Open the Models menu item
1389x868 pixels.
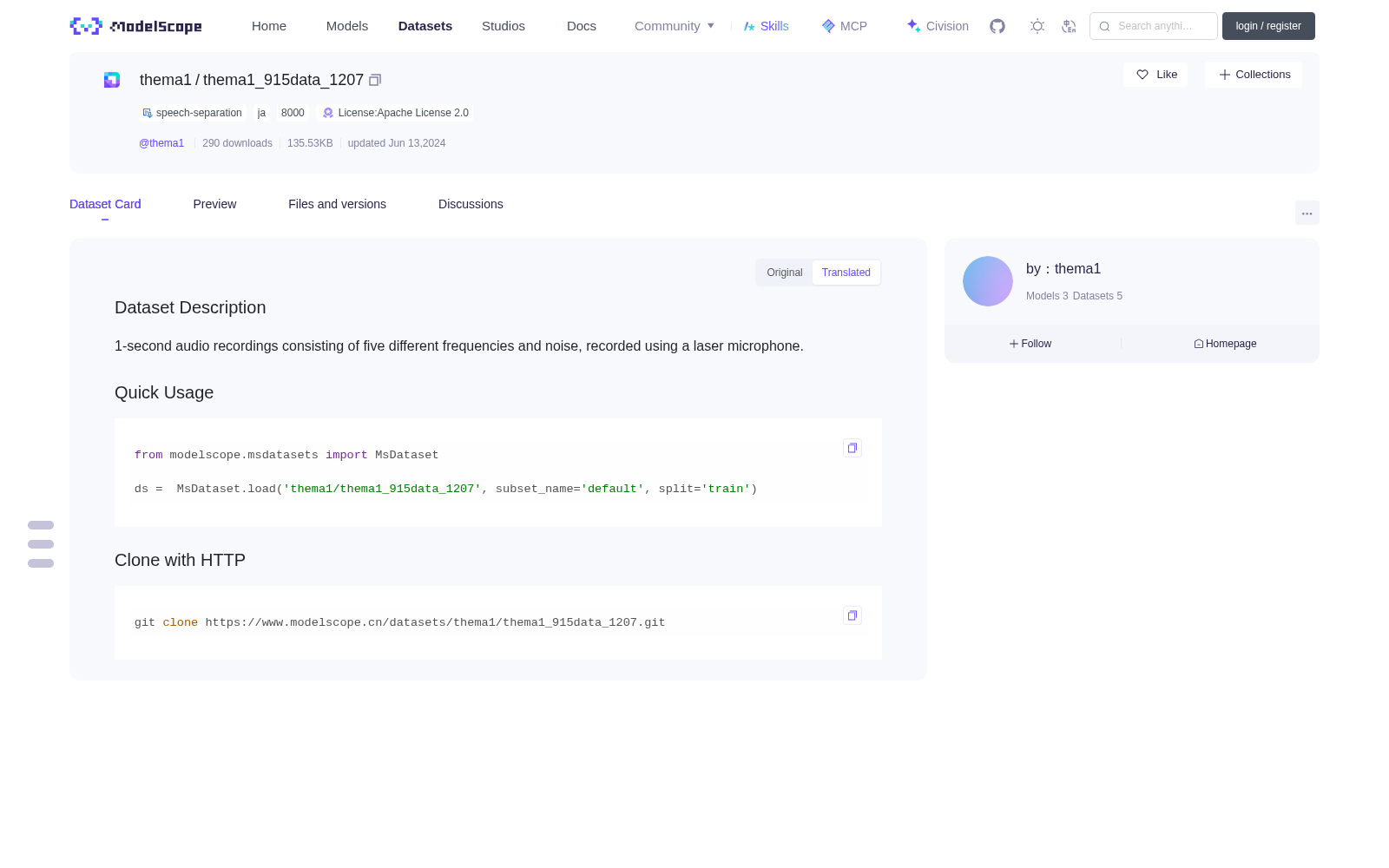coord(347,26)
